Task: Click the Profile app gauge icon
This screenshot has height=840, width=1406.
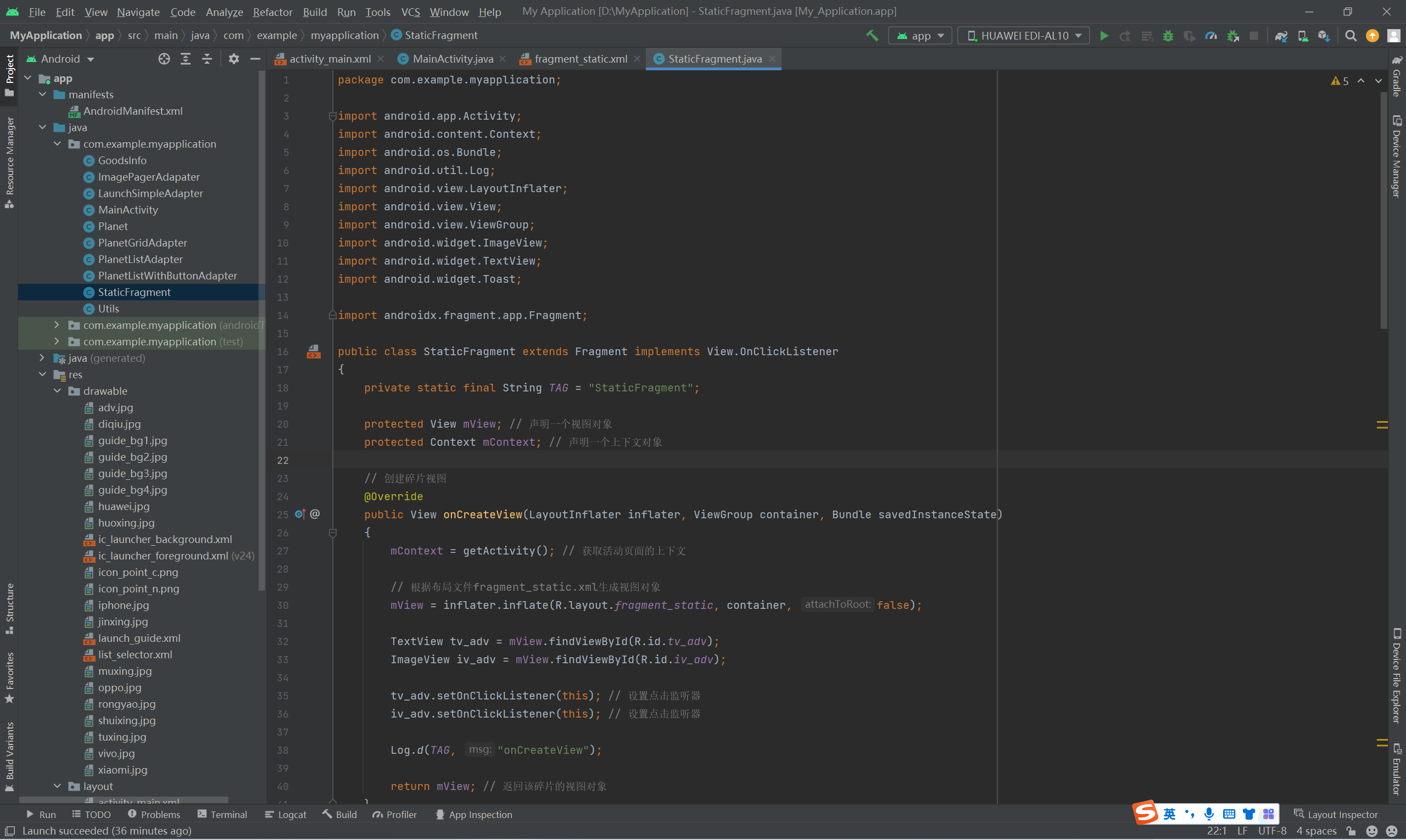Action: (1211, 36)
